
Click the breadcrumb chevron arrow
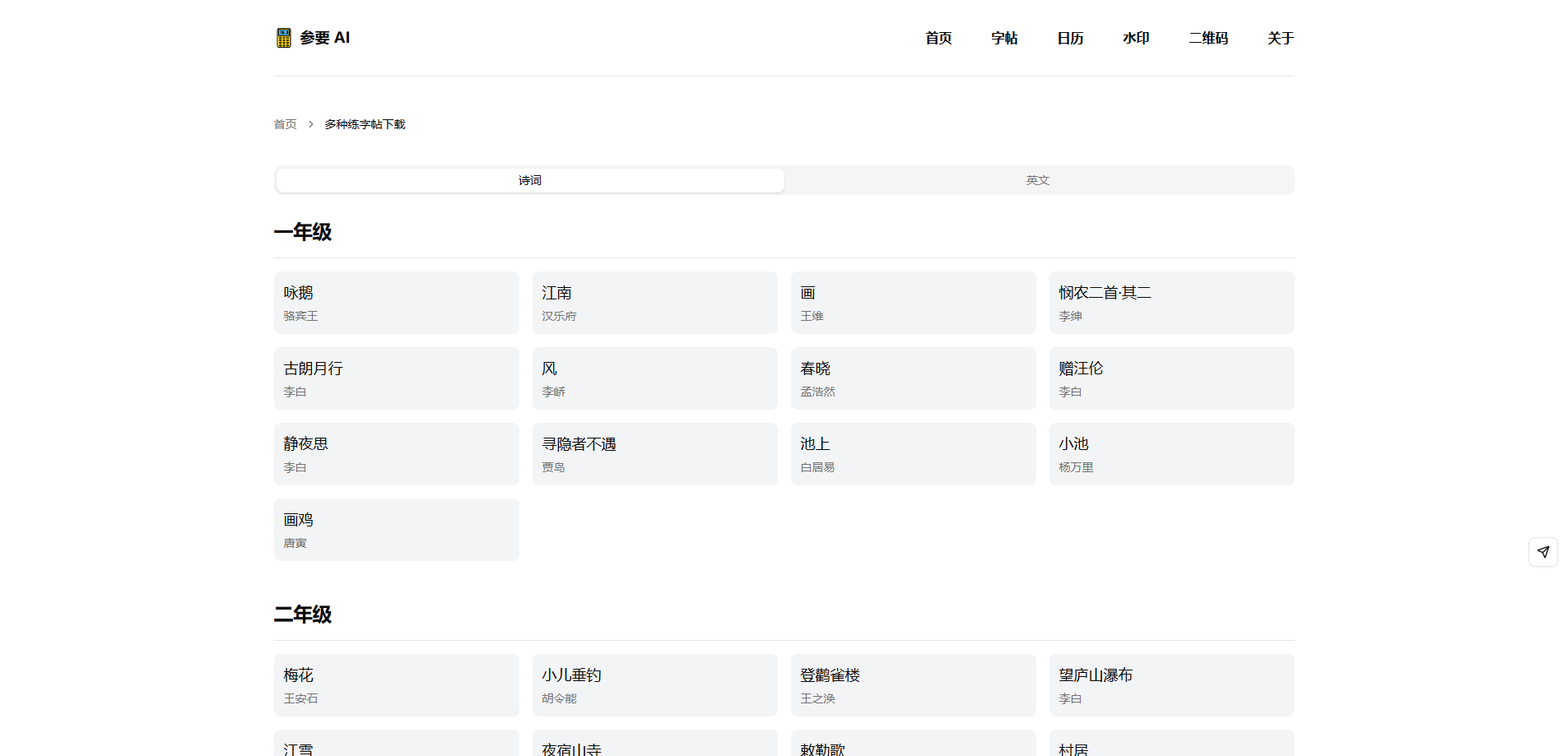(310, 123)
